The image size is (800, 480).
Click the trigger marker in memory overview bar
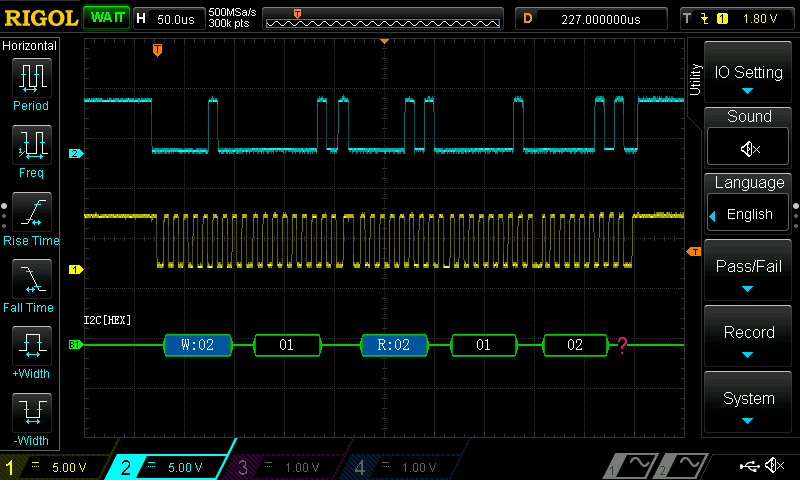click(x=297, y=14)
